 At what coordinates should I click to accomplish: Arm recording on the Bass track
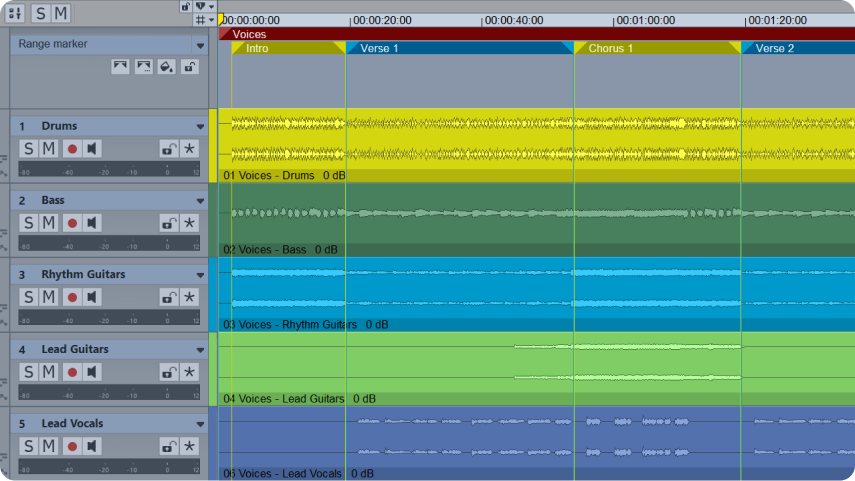coord(72,223)
